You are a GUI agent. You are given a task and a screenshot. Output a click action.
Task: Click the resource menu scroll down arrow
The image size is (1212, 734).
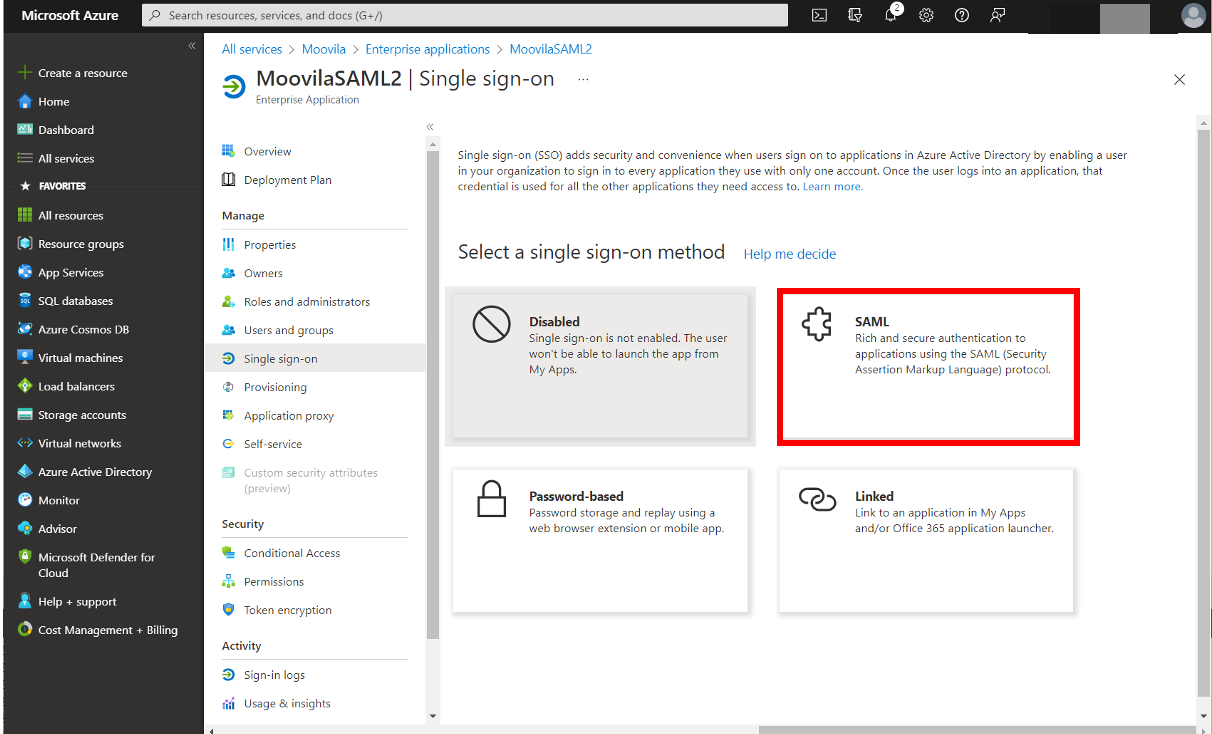point(432,716)
